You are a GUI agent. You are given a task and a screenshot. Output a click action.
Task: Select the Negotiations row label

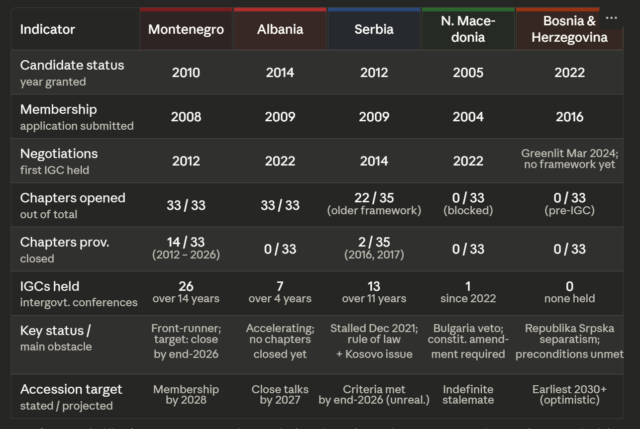[x=59, y=160]
